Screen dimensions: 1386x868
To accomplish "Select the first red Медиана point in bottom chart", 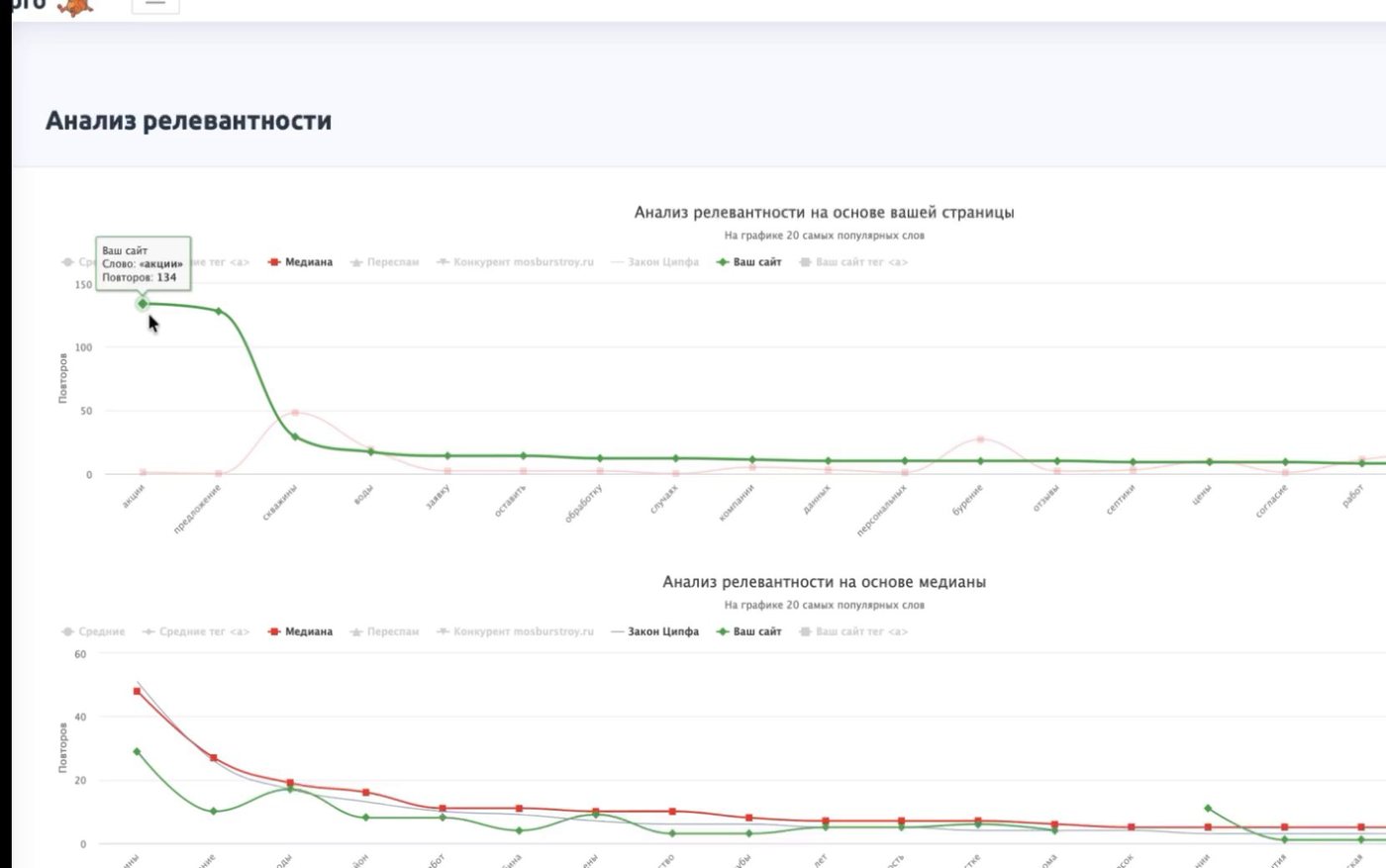I will [137, 691].
